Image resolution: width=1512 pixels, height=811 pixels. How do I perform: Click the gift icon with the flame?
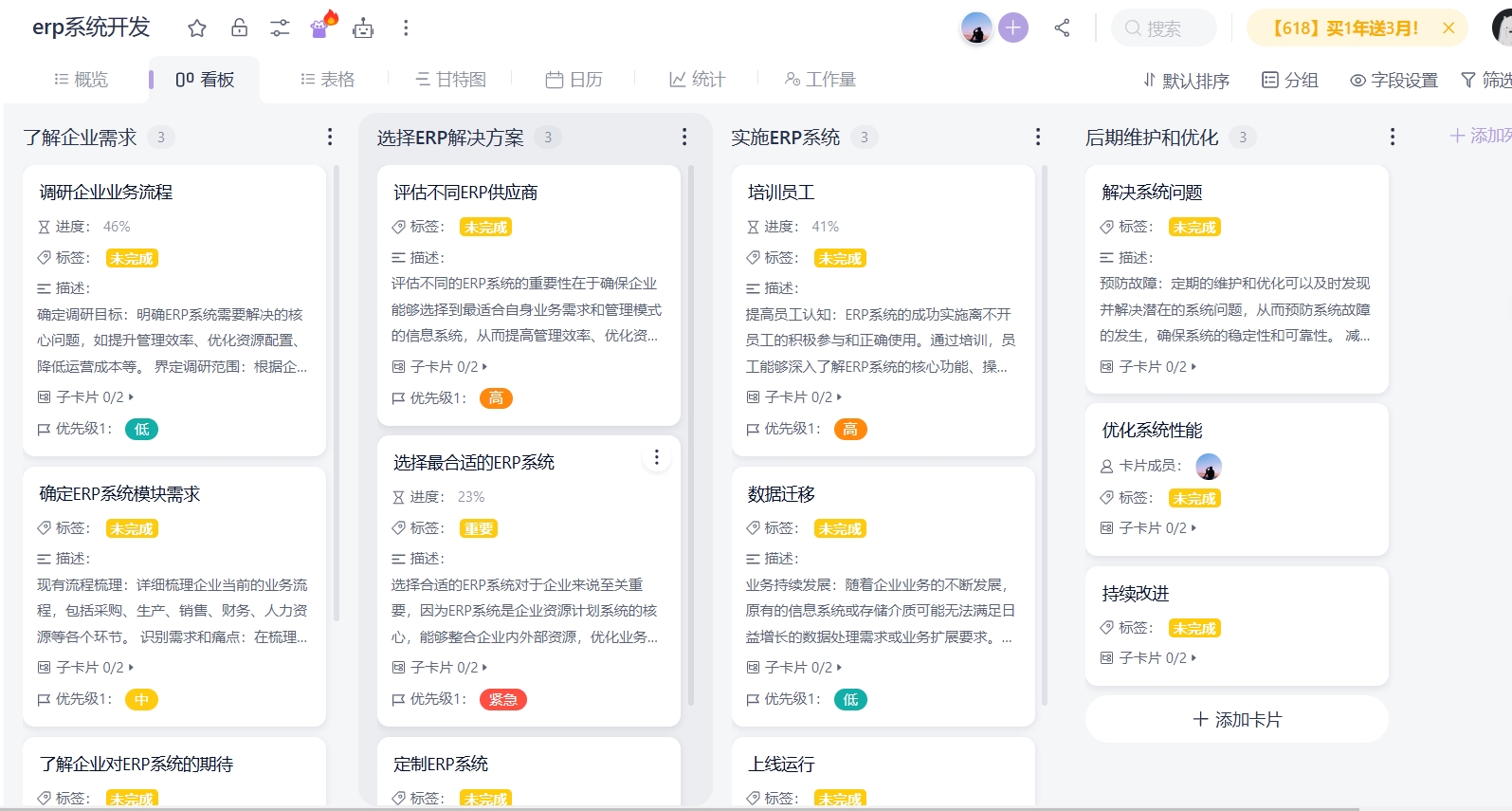[323, 25]
